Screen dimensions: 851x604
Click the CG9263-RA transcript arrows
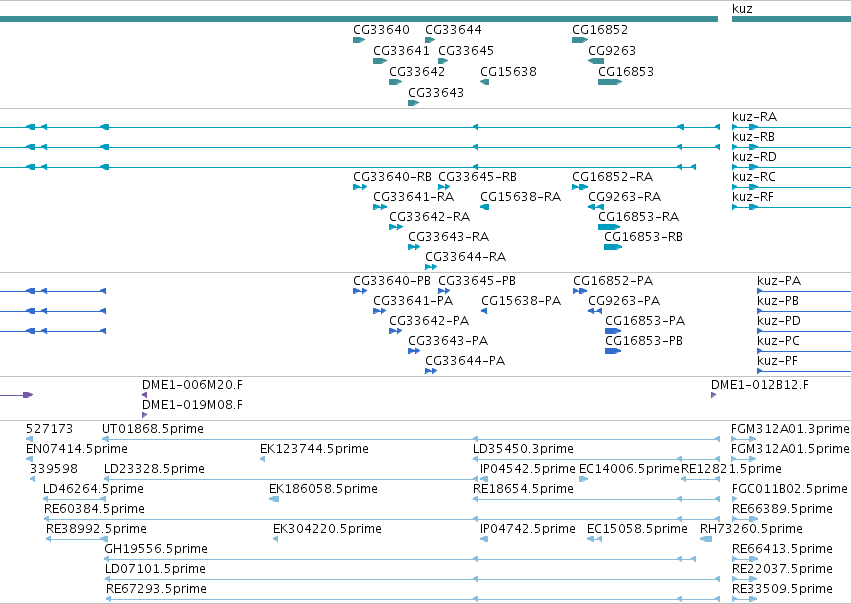(x=596, y=207)
